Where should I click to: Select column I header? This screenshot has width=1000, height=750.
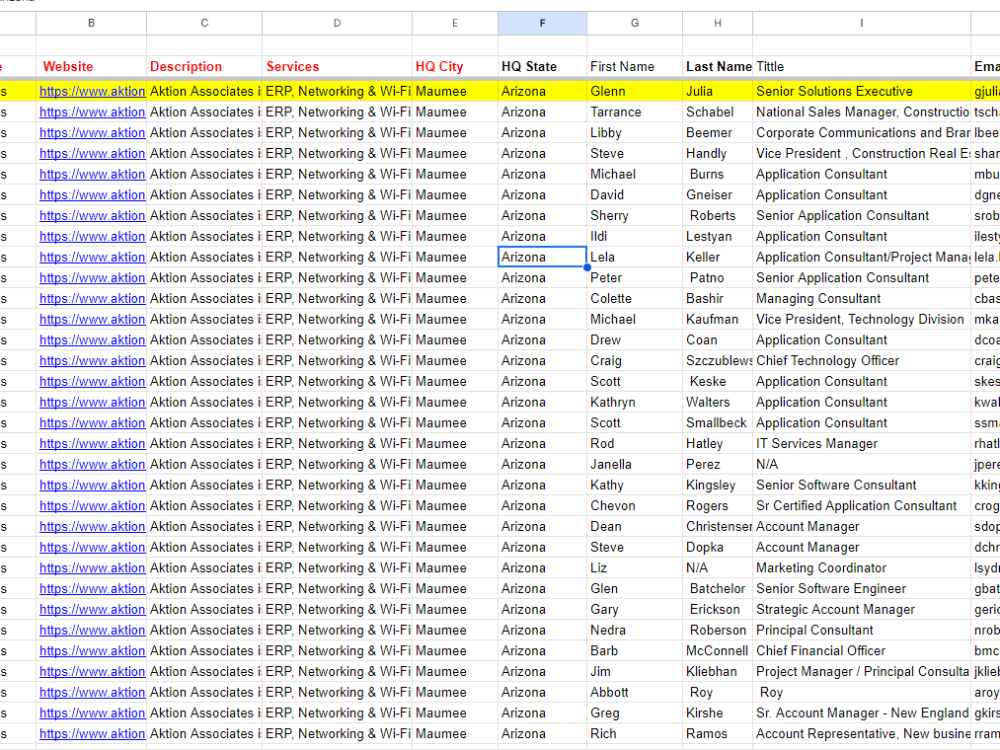[862, 23]
